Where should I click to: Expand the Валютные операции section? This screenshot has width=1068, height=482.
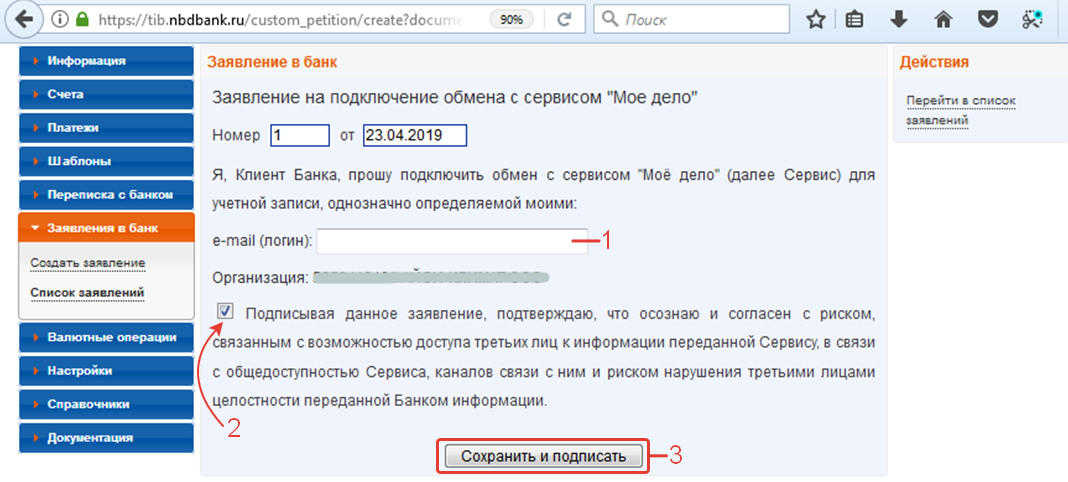coord(107,338)
